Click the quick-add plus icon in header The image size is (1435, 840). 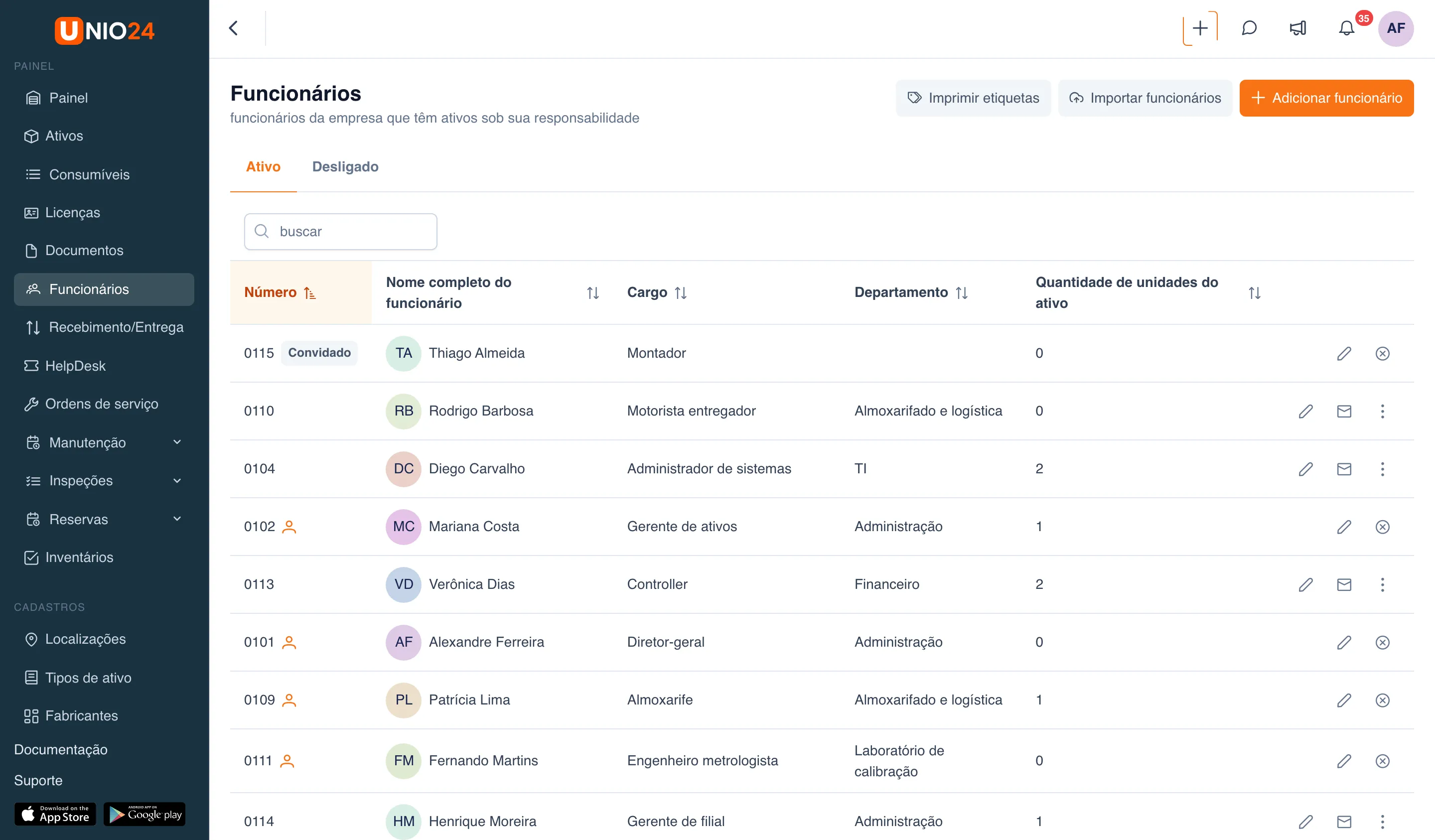click(x=1200, y=28)
